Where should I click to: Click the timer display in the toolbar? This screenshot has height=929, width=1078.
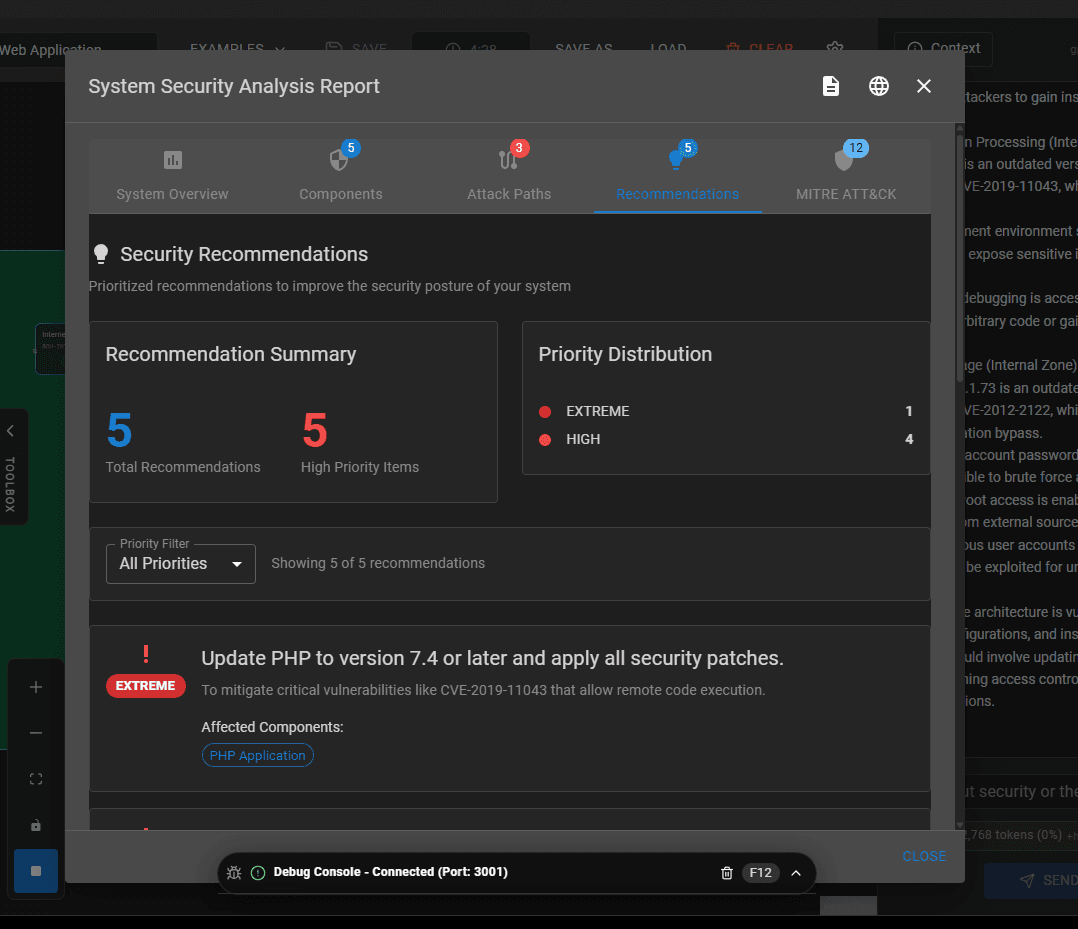pos(471,48)
